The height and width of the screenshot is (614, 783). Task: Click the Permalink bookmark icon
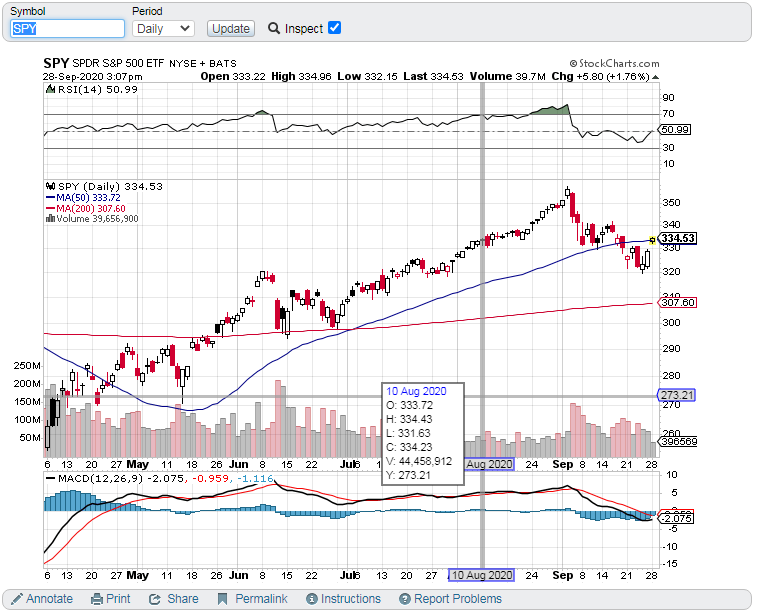coord(223,599)
